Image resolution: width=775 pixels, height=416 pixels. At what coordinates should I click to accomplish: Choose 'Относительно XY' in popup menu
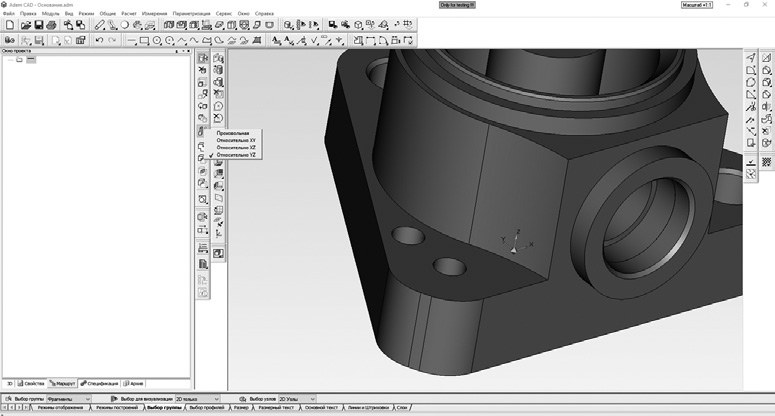(237, 140)
